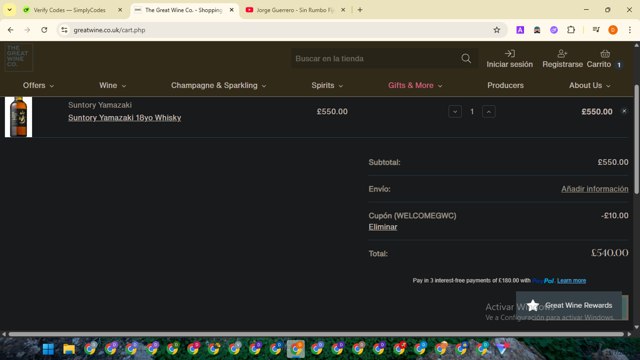
Task: Click the Subtotal label
Action: pyautogui.click(x=384, y=162)
